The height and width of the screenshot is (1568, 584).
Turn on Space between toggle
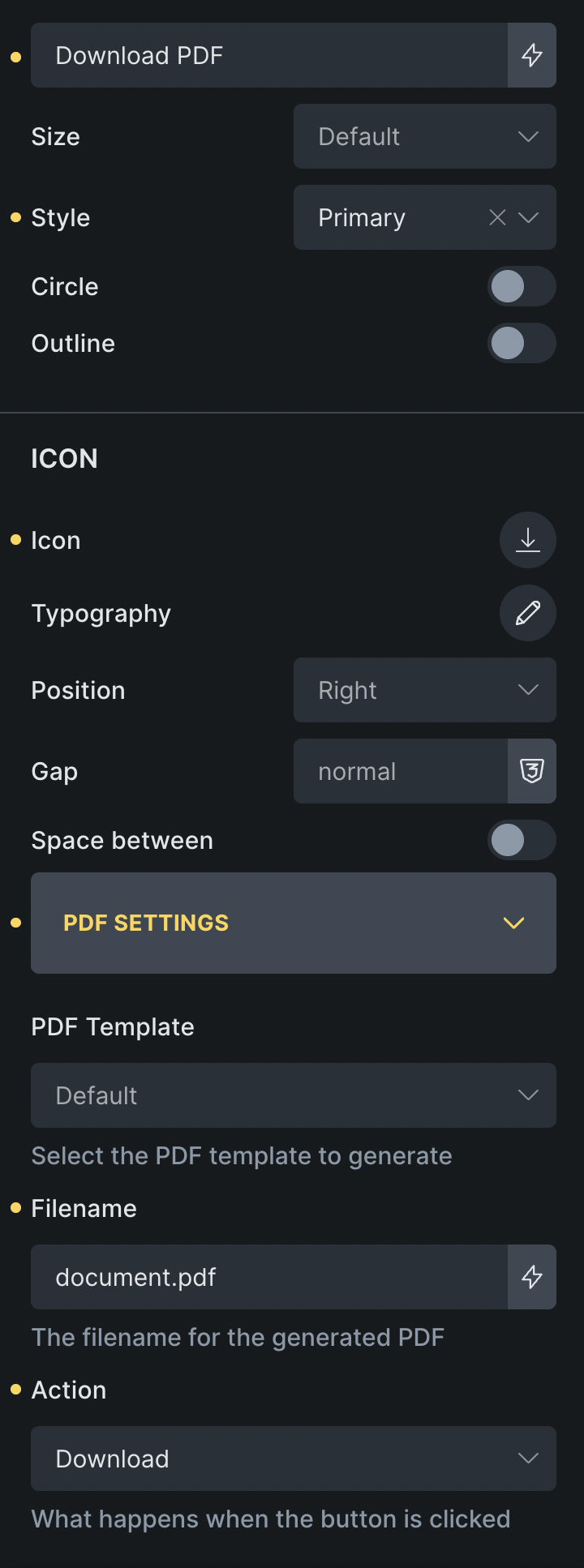click(522, 840)
